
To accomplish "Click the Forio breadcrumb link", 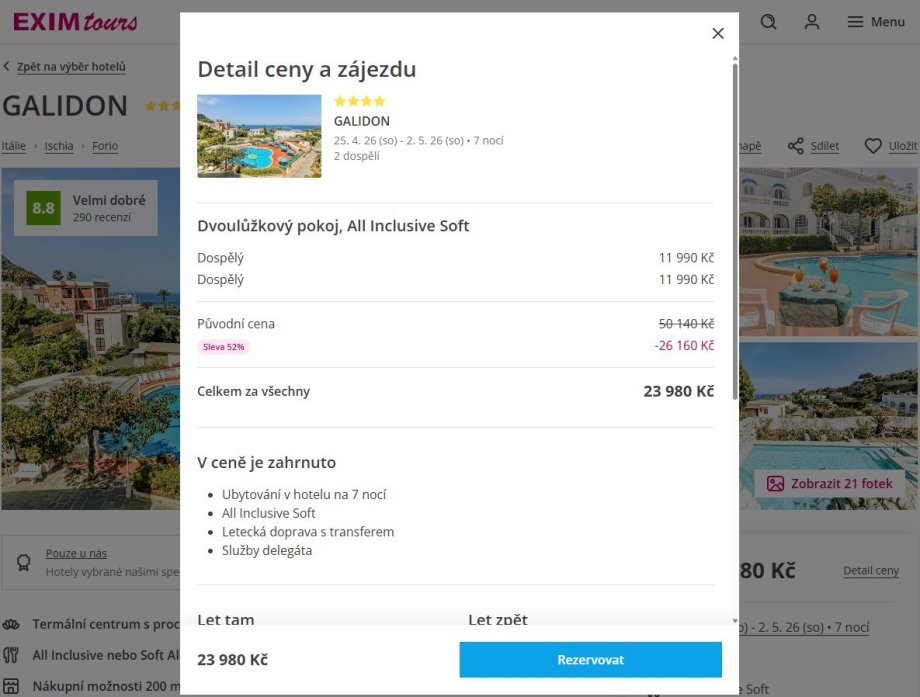I will [x=105, y=146].
